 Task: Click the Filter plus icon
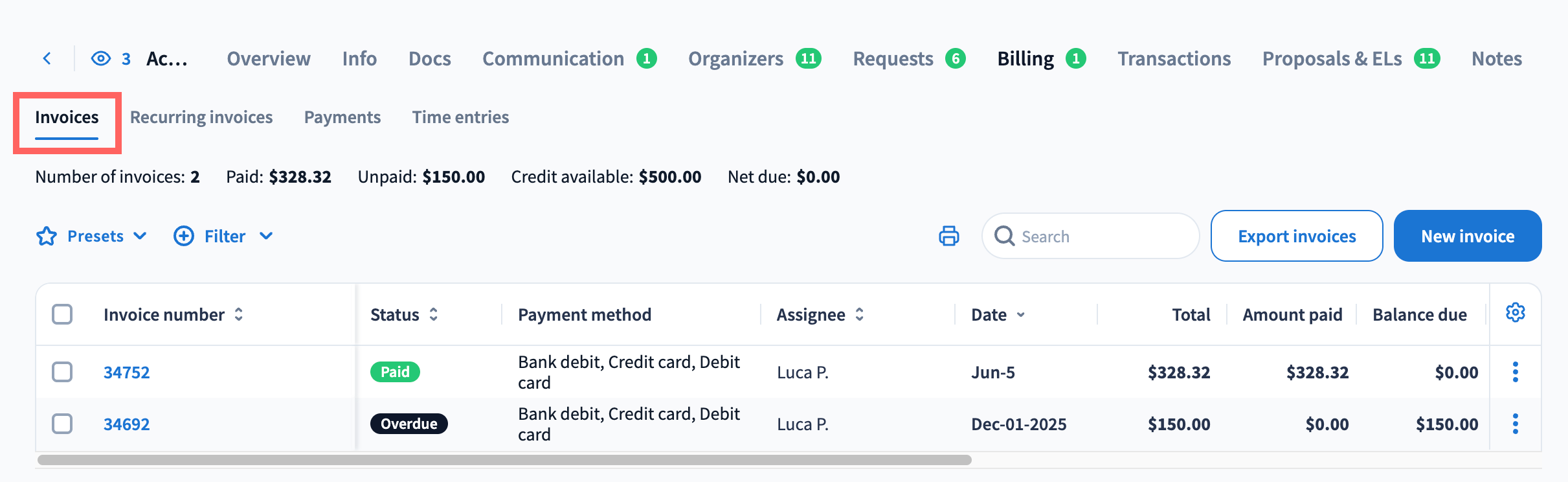click(184, 236)
